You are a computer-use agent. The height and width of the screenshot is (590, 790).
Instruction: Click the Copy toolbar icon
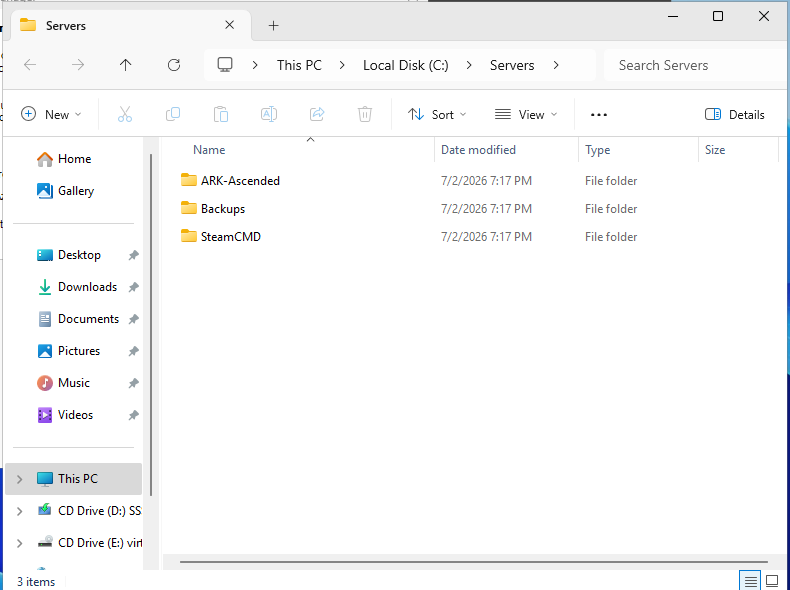click(x=173, y=114)
